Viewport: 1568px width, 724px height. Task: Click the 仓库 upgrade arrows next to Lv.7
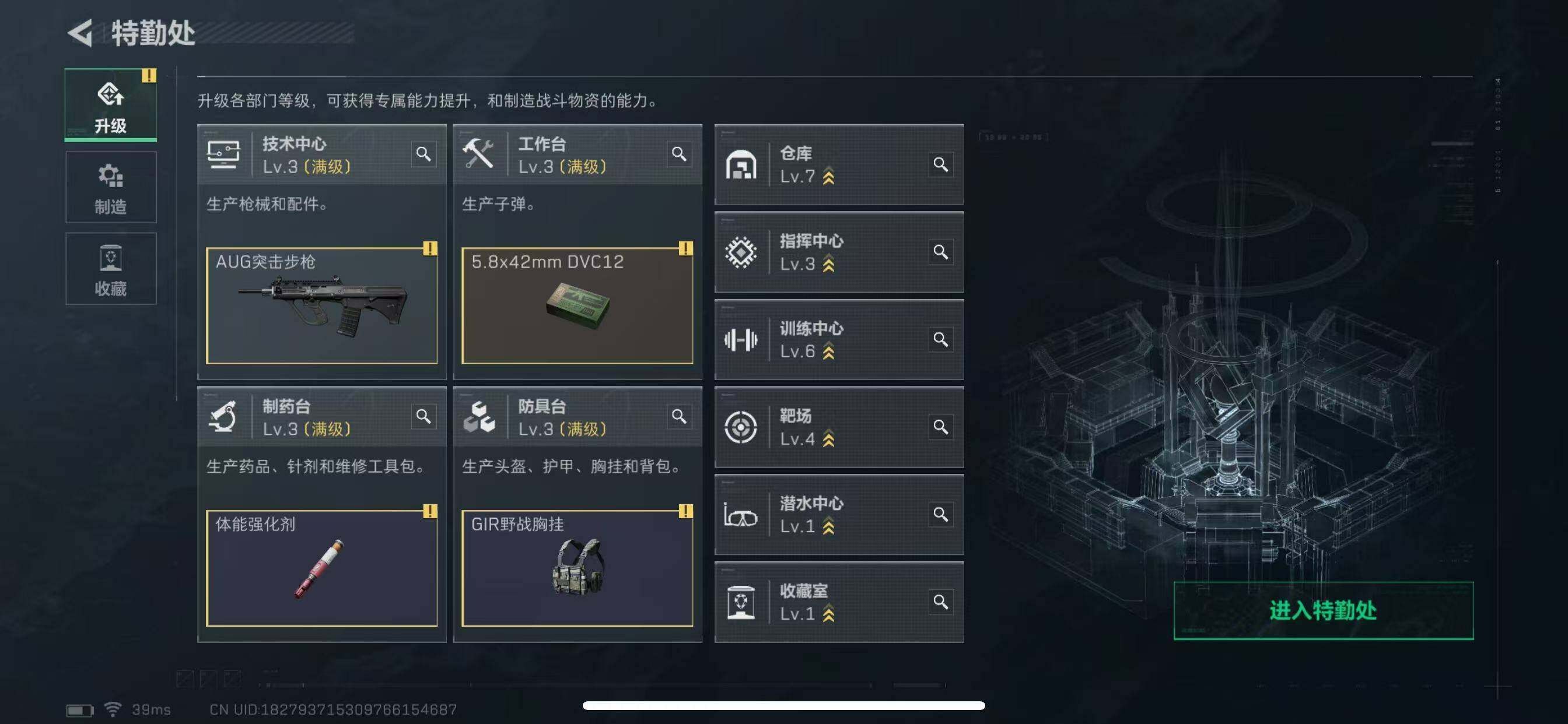point(828,177)
